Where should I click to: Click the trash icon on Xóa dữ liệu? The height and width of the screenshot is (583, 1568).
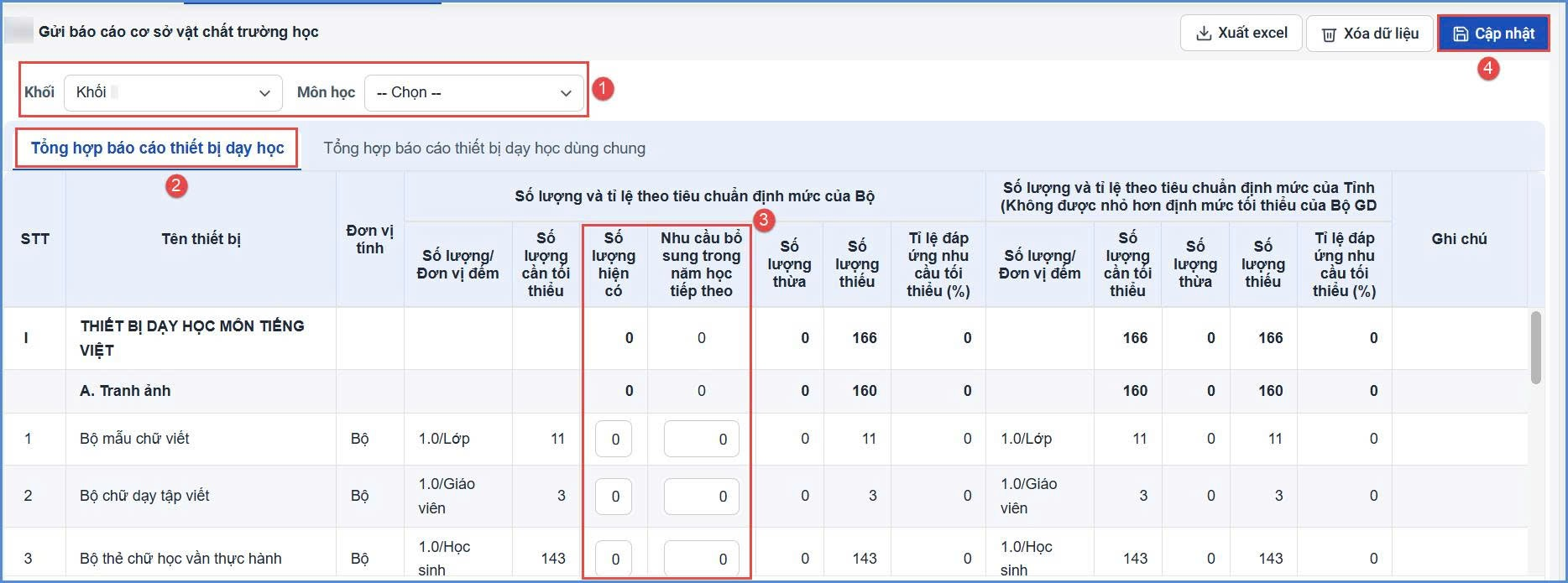click(x=1330, y=34)
